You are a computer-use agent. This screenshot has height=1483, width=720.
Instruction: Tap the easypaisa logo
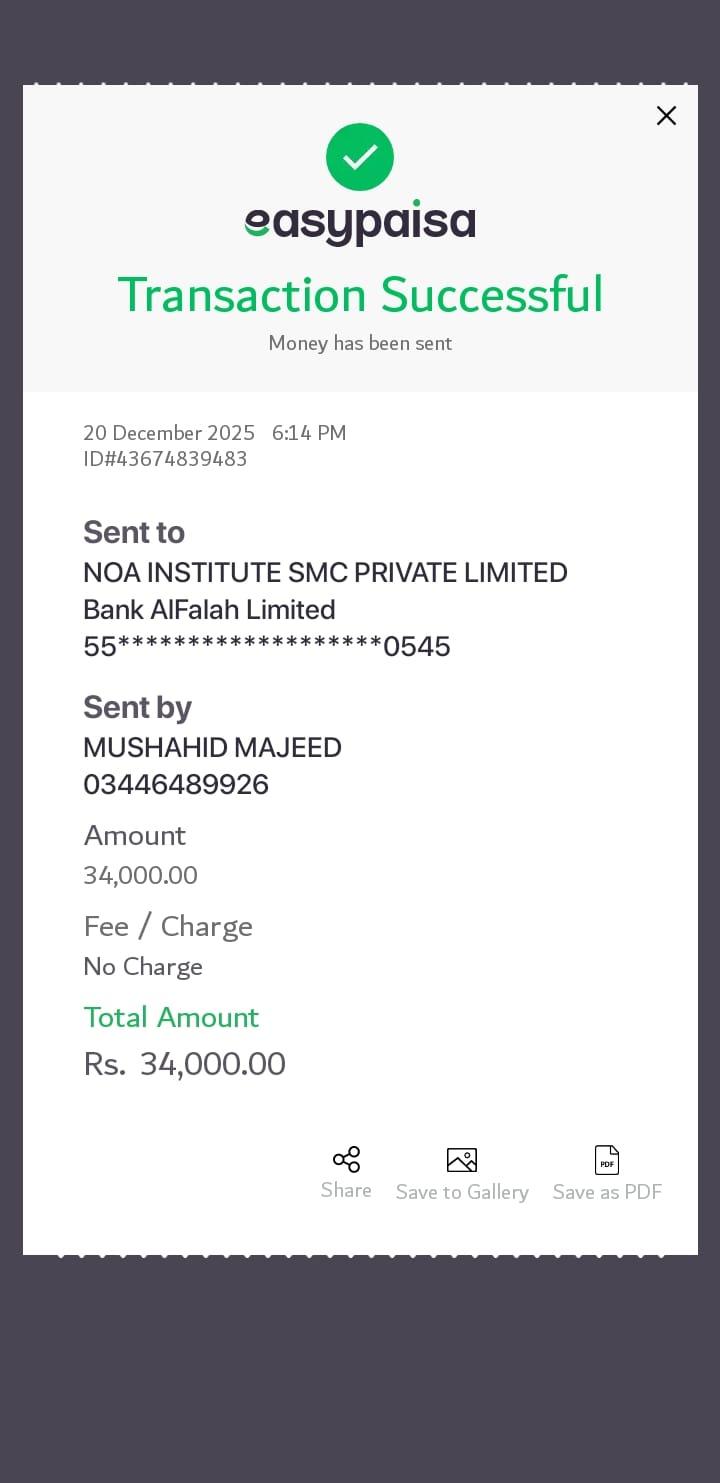click(x=360, y=222)
